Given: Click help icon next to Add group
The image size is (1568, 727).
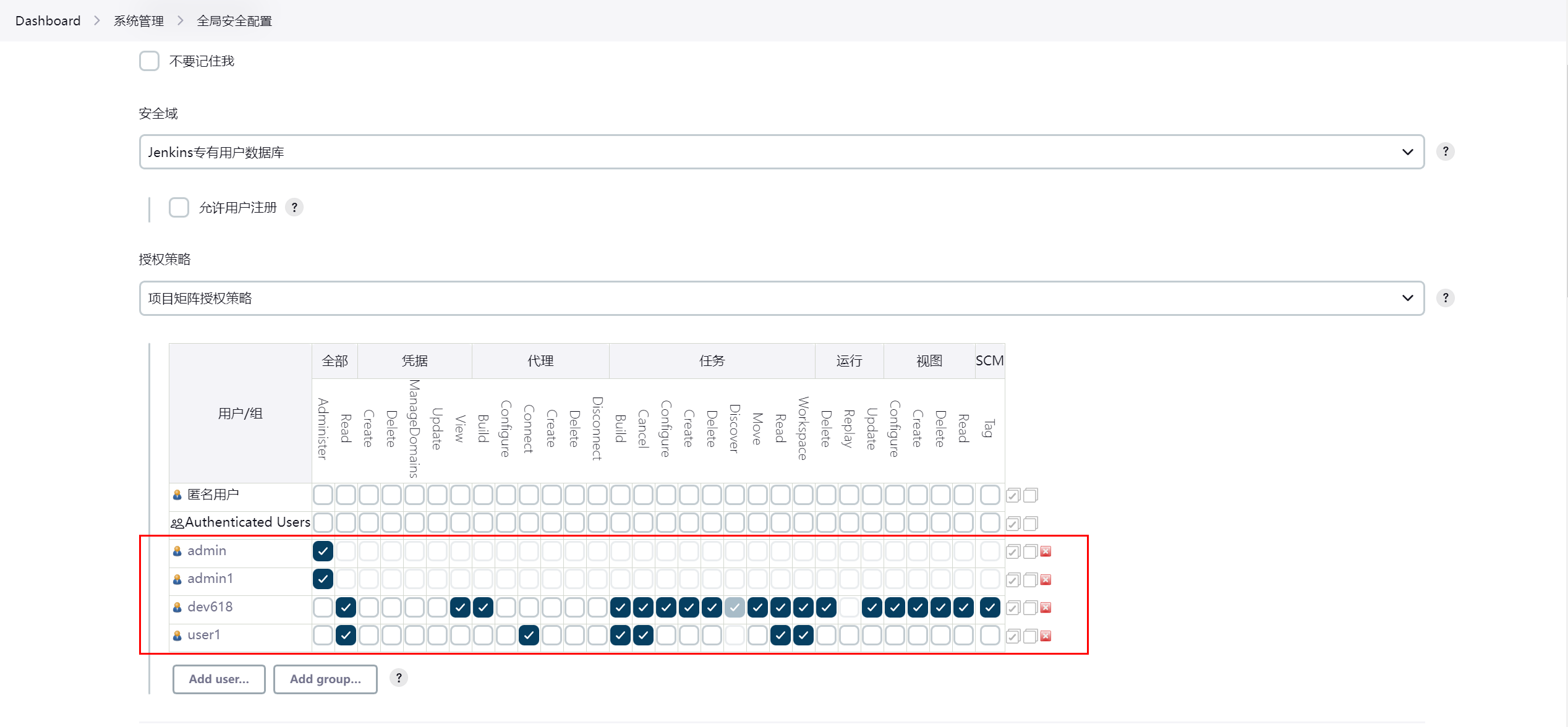Looking at the screenshot, I should coord(399,678).
